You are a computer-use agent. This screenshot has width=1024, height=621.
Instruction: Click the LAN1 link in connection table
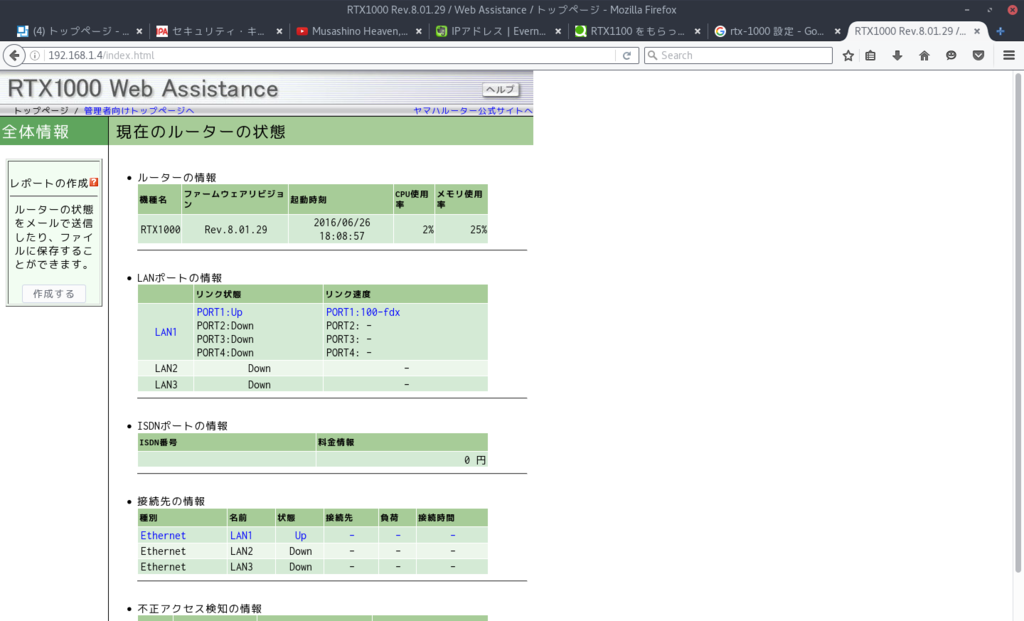pos(241,535)
